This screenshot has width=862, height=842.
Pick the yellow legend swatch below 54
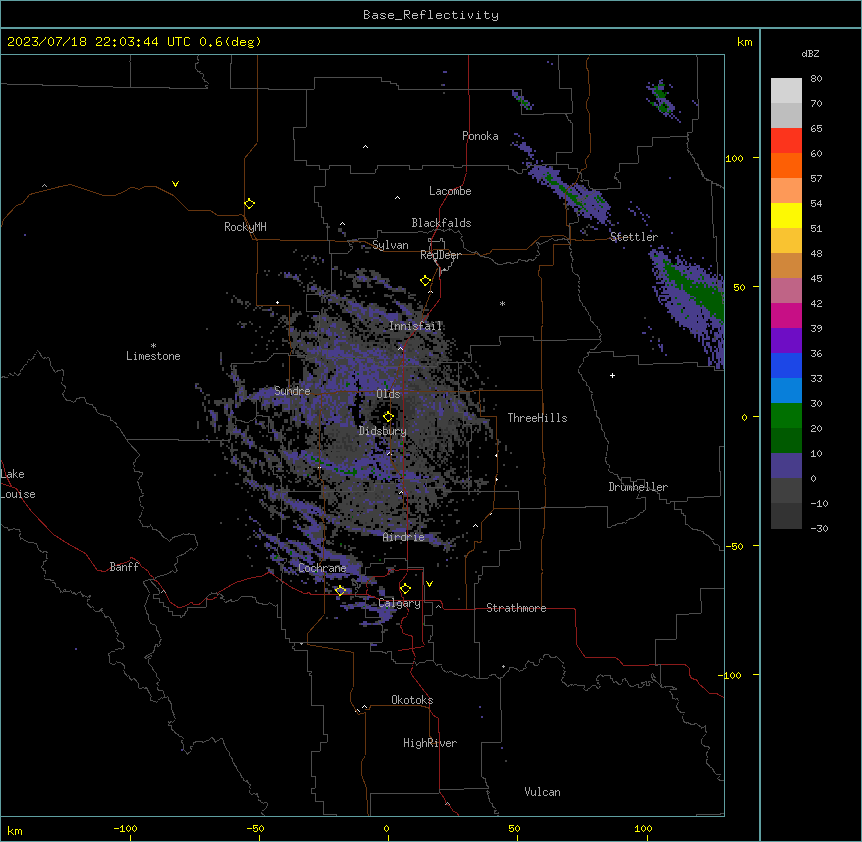(786, 215)
